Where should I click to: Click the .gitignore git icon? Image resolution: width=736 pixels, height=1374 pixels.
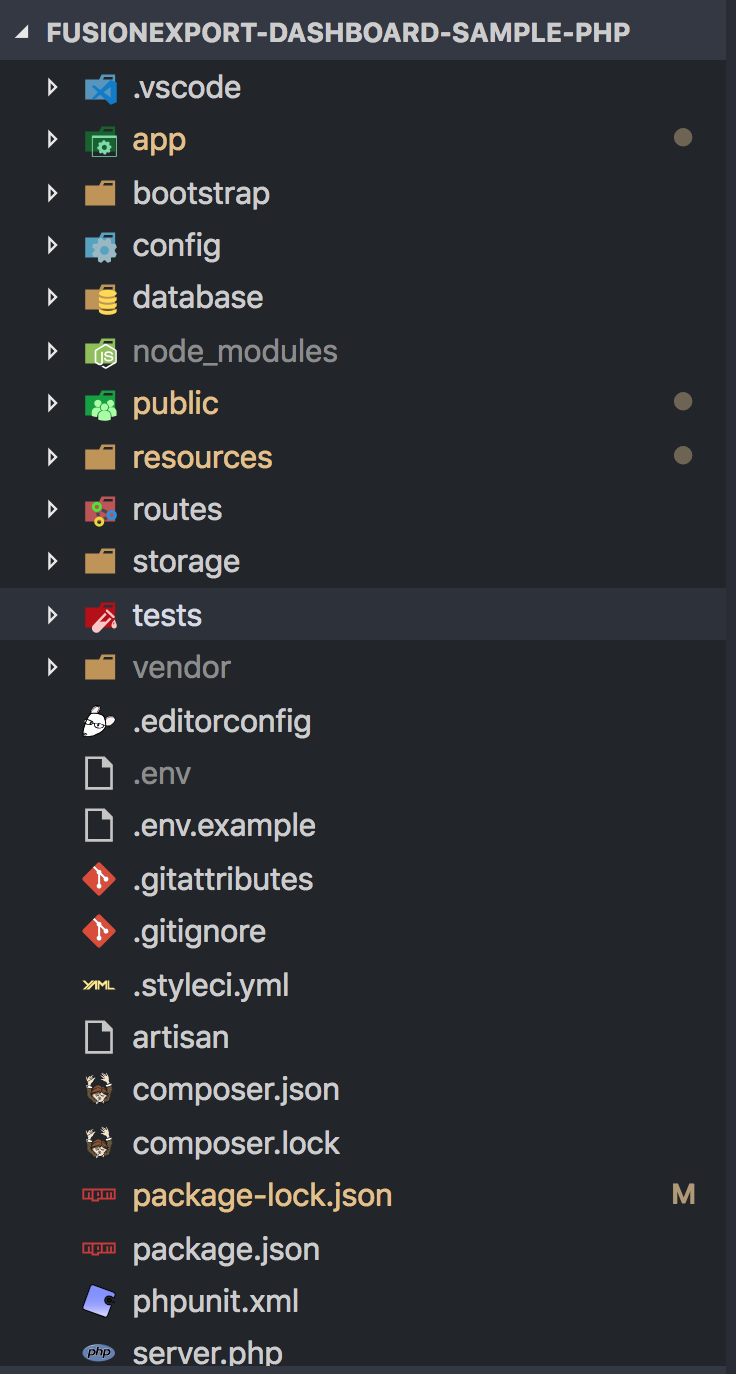(98, 931)
